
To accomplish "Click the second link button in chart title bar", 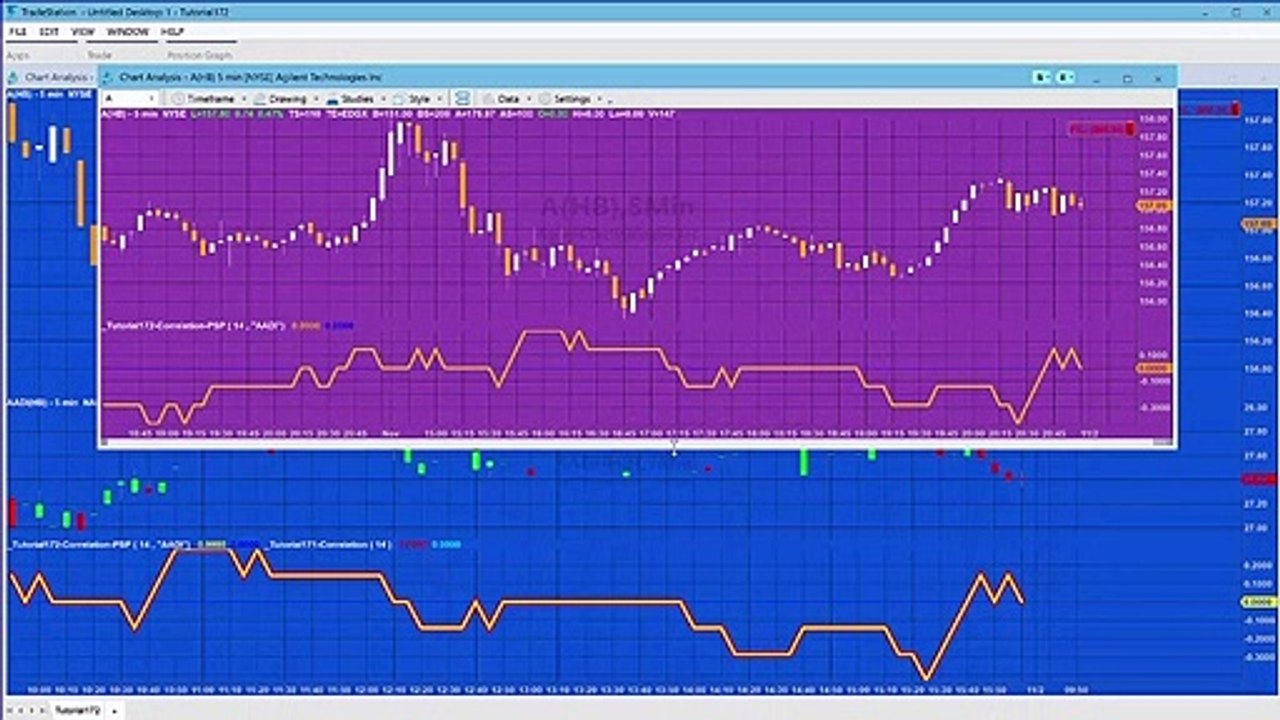I will click(x=1066, y=77).
